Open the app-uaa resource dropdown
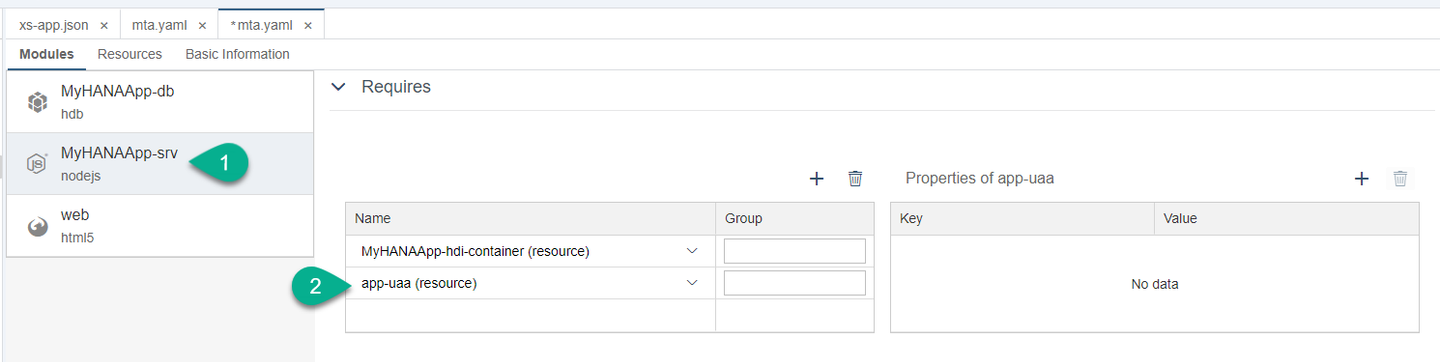The width and height of the screenshot is (1440, 362). (692, 283)
